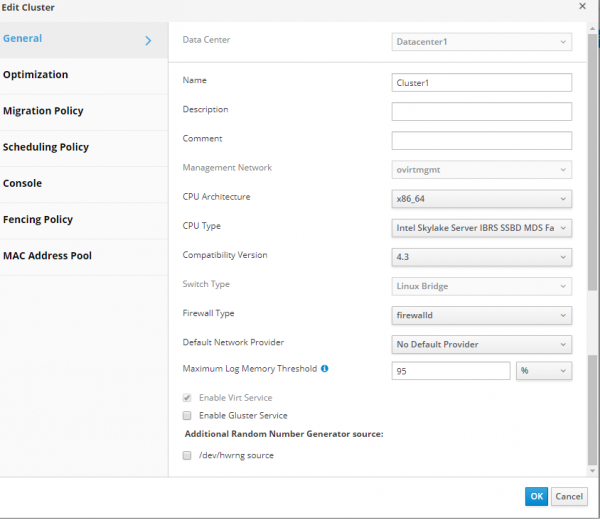The image size is (600, 520).
Task: Open the MAC Address Pool tab
Action: (x=47, y=256)
